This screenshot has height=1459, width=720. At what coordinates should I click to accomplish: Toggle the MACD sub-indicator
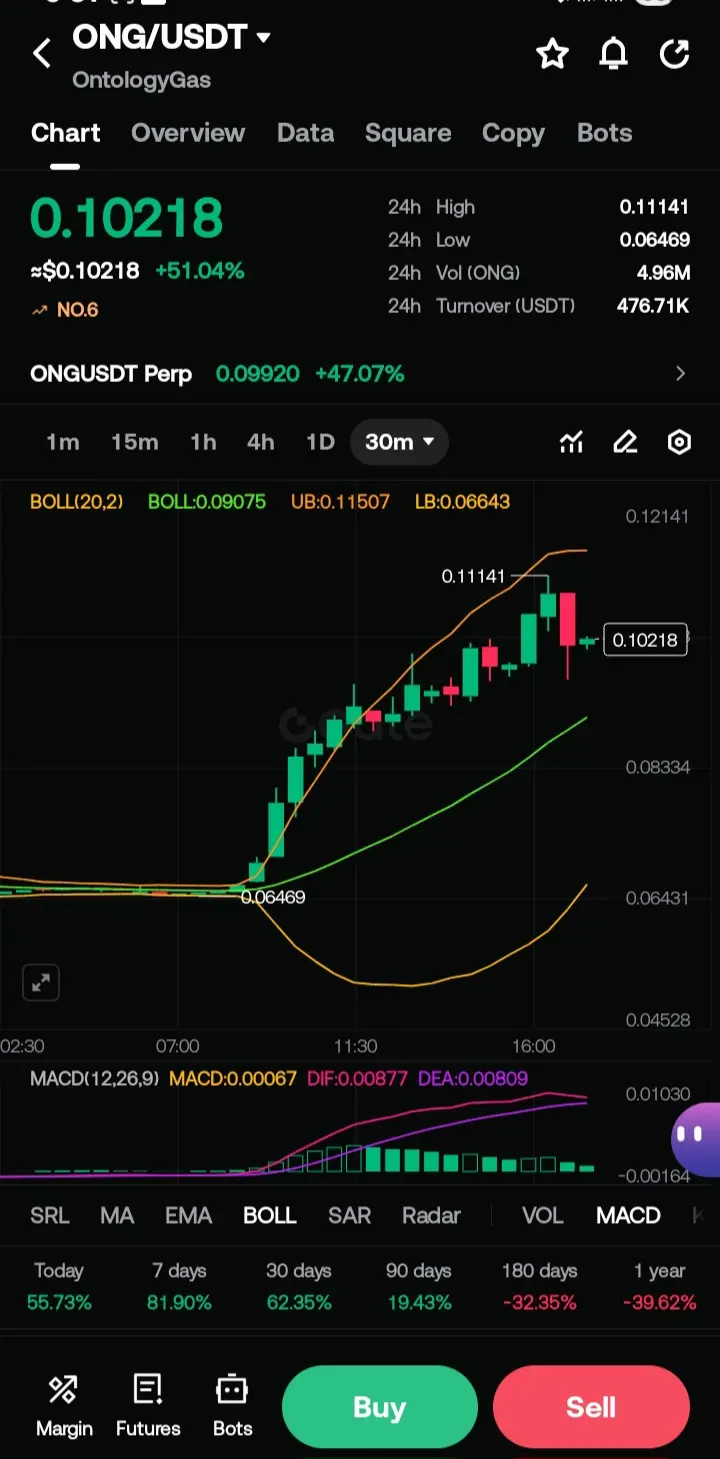tap(628, 1216)
